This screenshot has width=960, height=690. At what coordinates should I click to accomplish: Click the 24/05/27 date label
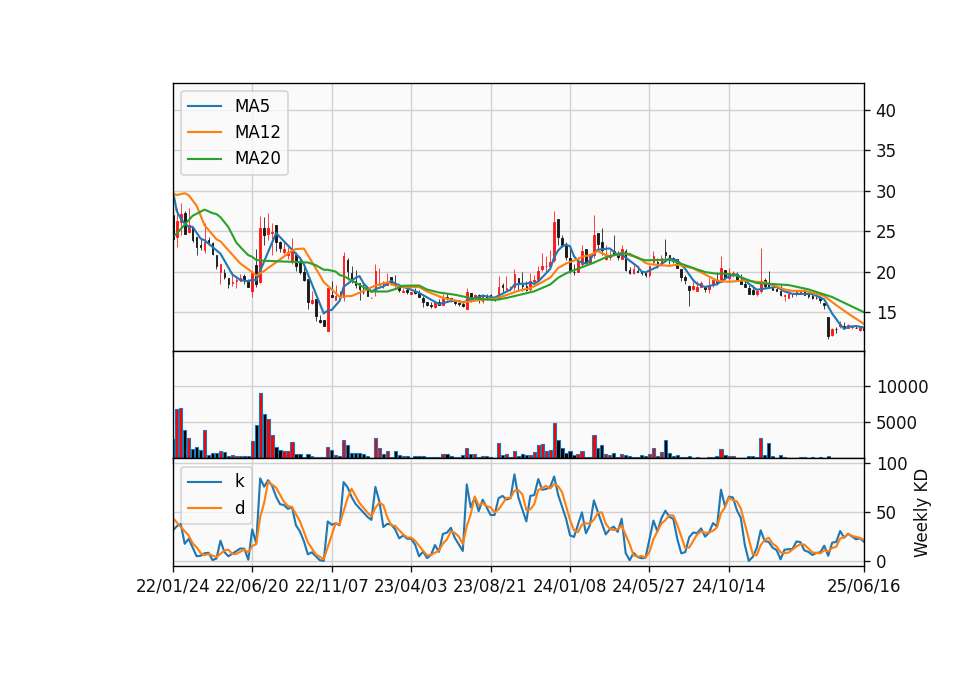click(648, 586)
